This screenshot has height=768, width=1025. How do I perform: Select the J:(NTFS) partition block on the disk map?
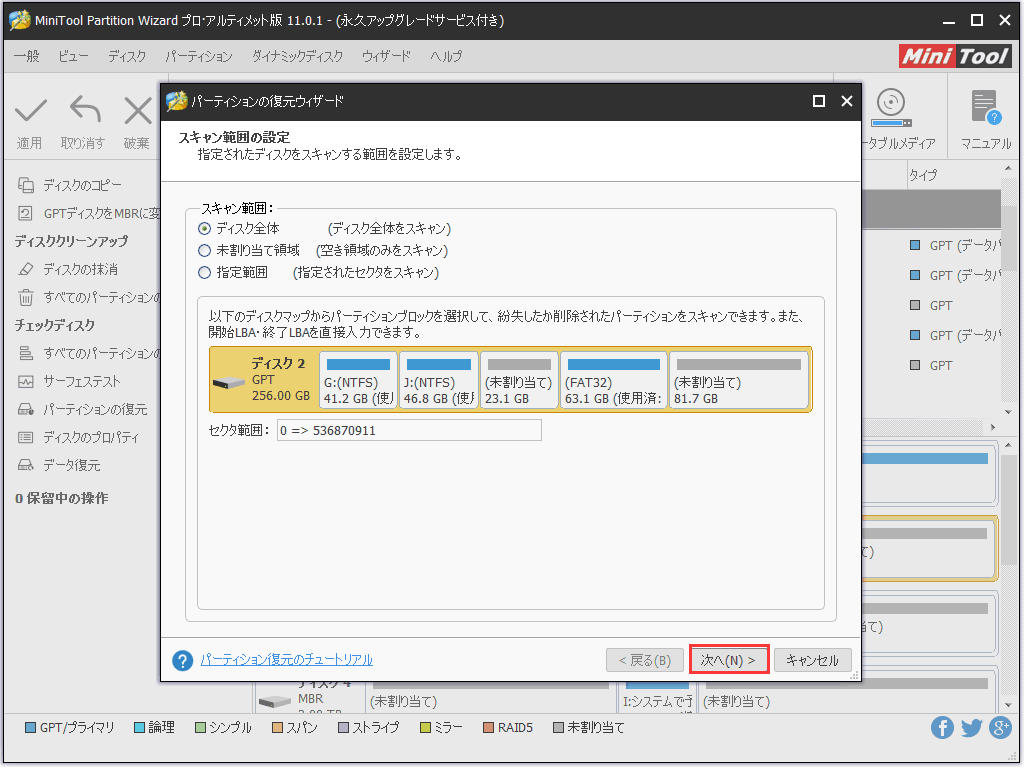[437, 380]
